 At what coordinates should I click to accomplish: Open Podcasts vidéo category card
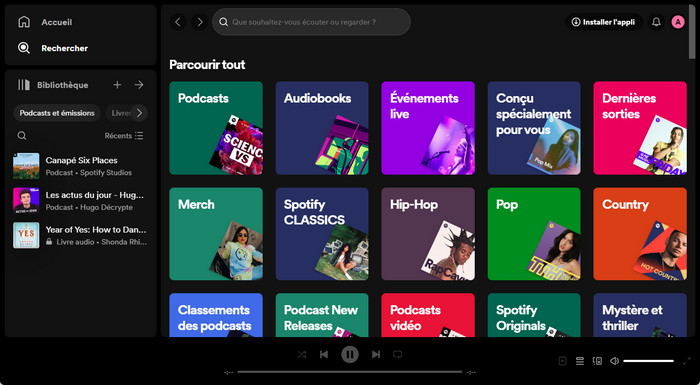(428, 315)
